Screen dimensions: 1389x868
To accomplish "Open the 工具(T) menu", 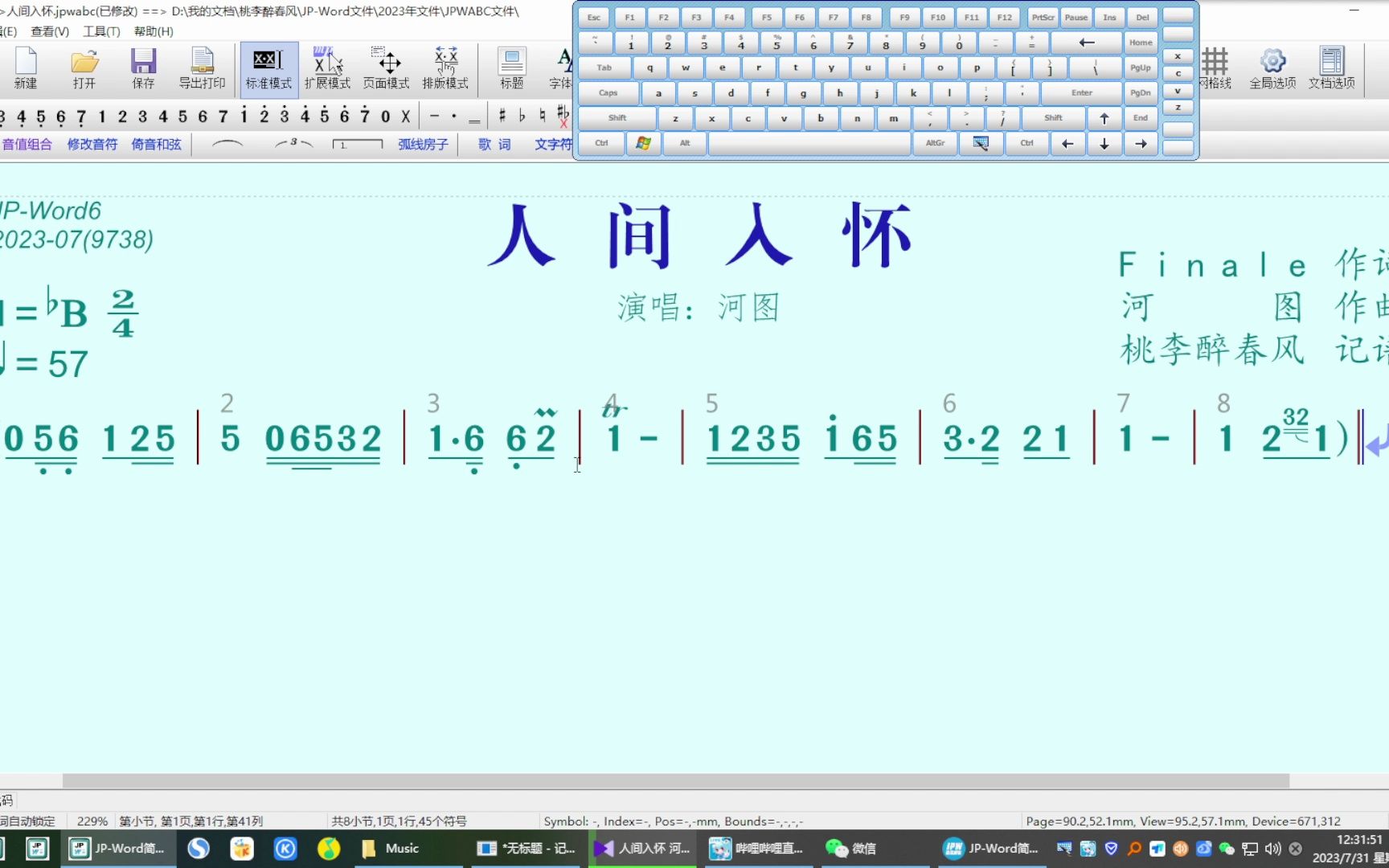I will (101, 31).
